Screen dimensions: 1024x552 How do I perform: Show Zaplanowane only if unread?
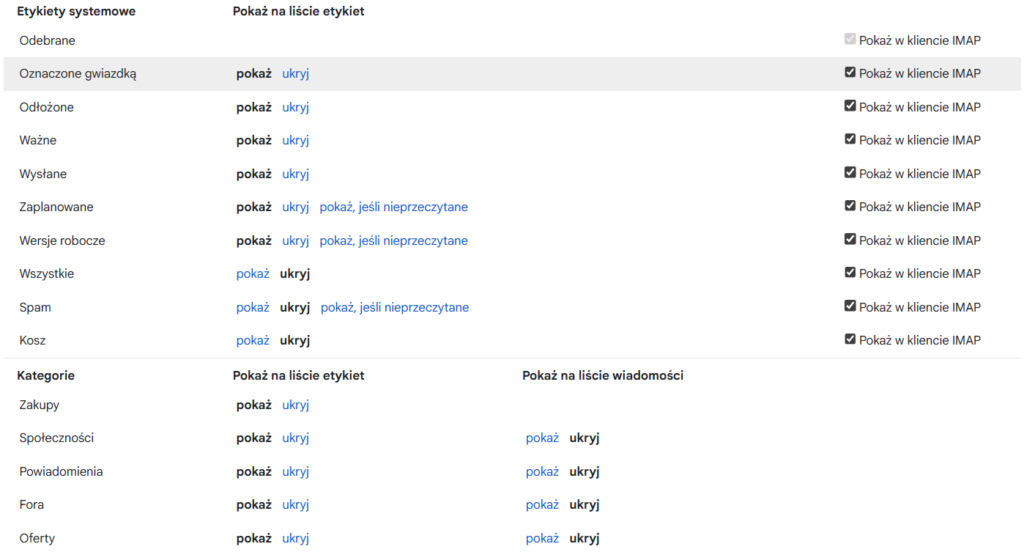point(394,207)
